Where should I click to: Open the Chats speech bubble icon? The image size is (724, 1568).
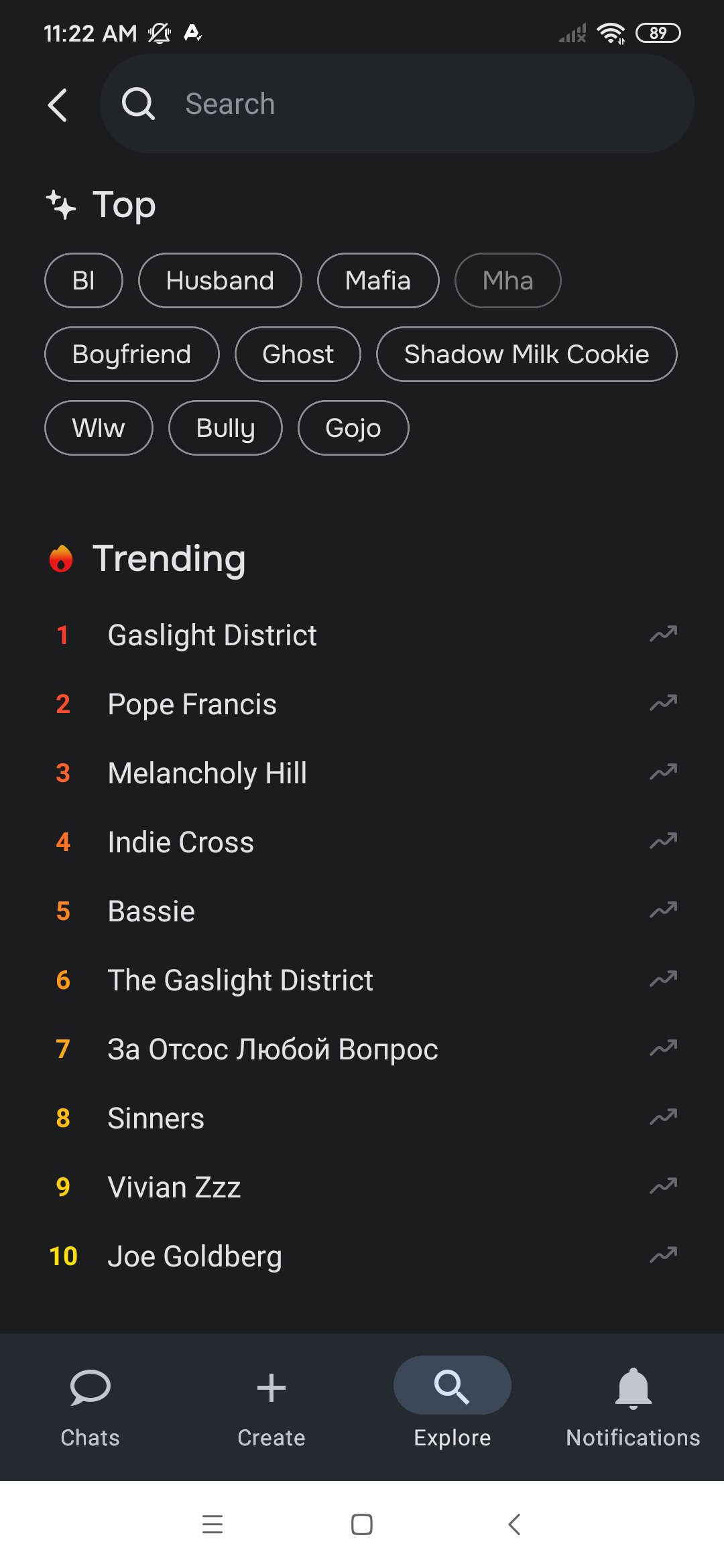click(90, 1387)
